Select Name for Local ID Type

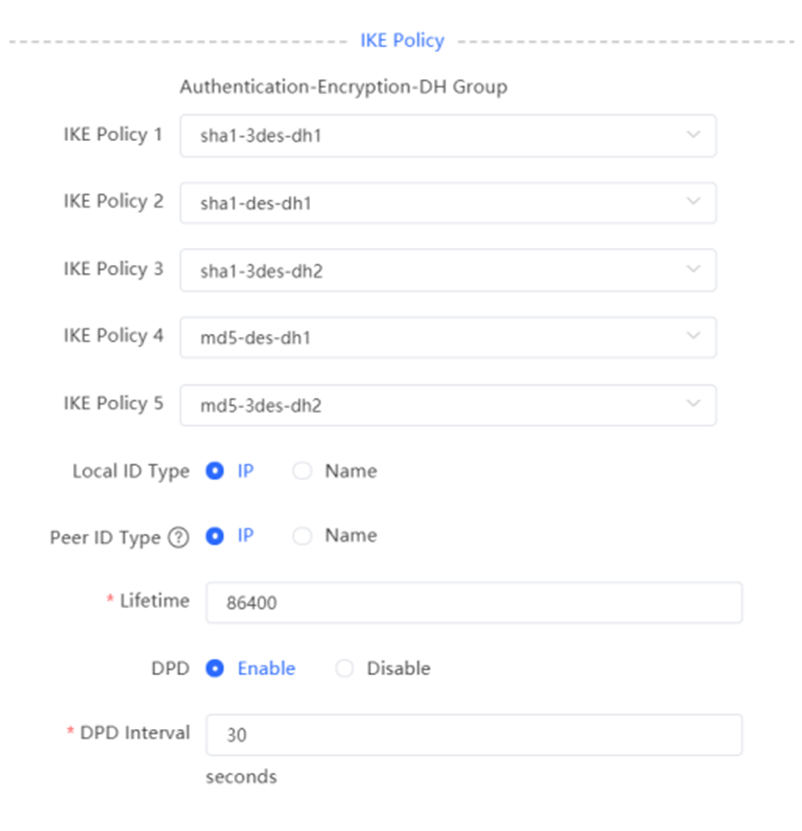[302, 471]
